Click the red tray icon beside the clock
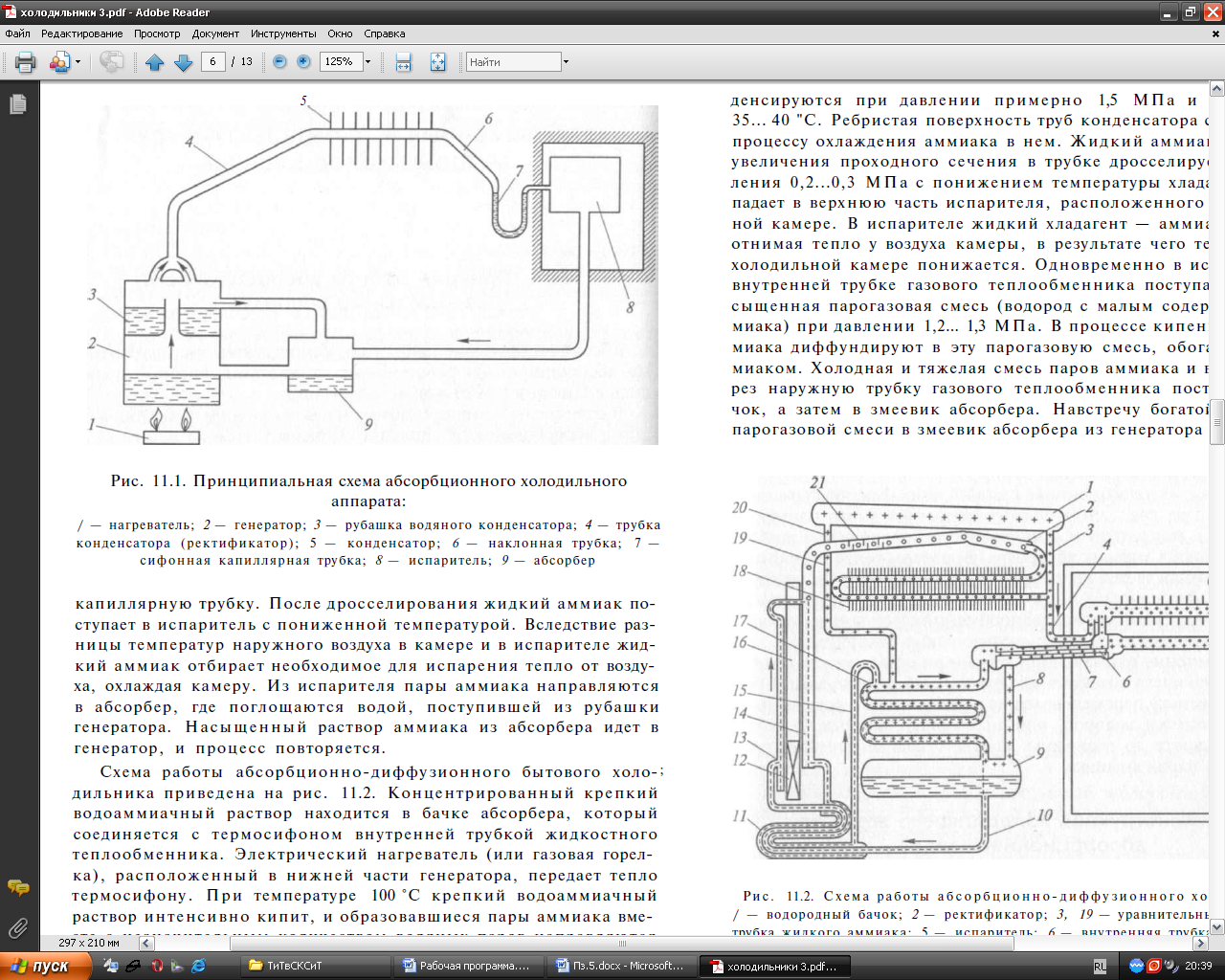This screenshot has height=980, width=1225. point(1154,966)
